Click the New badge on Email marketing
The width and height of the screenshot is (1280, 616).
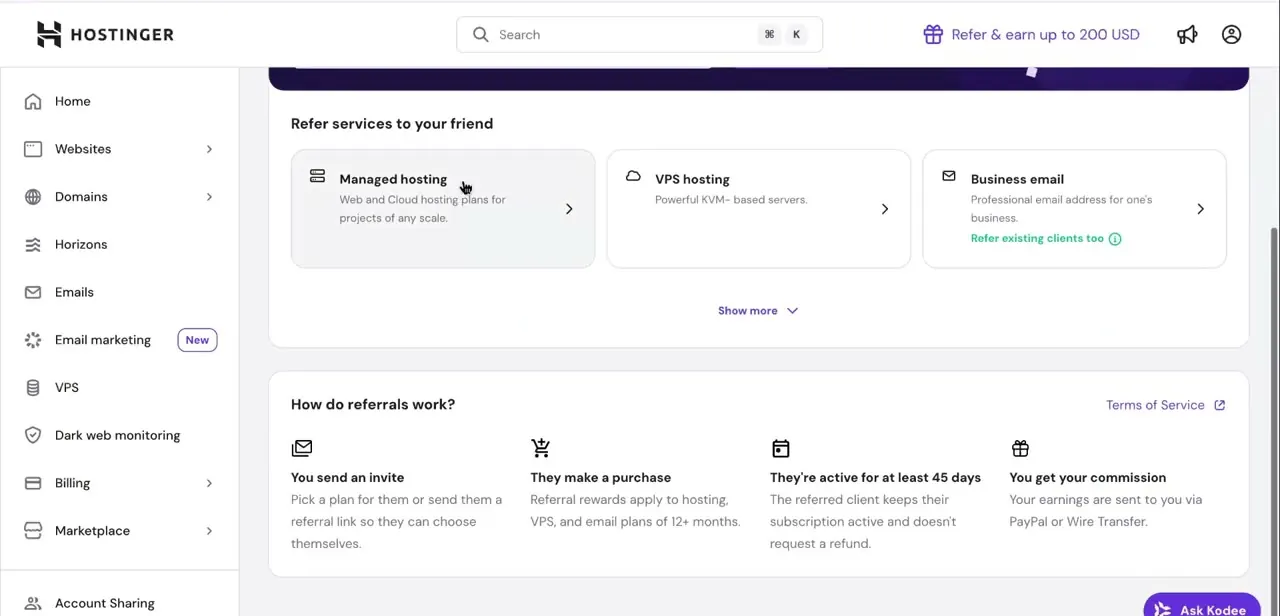coord(197,340)
